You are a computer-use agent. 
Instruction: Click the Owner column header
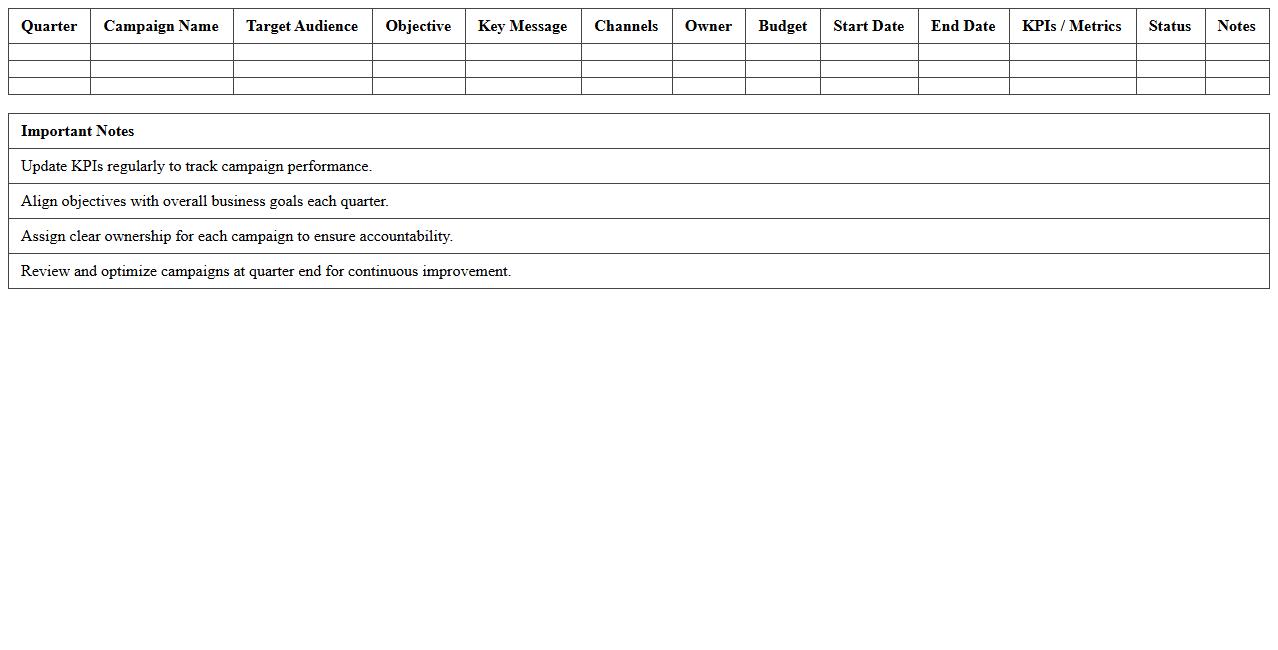tap(708, 26)
